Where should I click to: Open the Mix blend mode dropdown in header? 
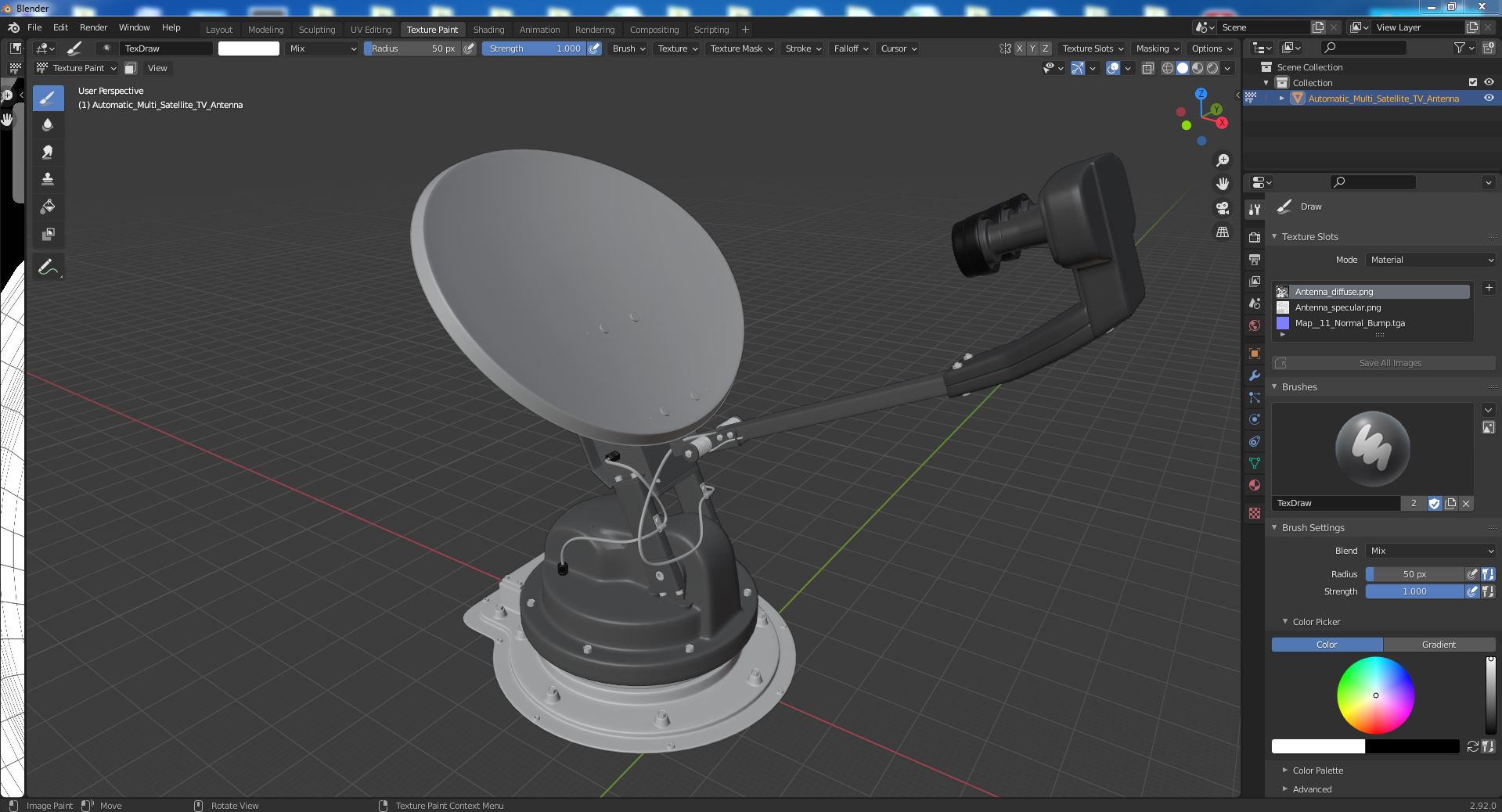(x=322, y=49)
